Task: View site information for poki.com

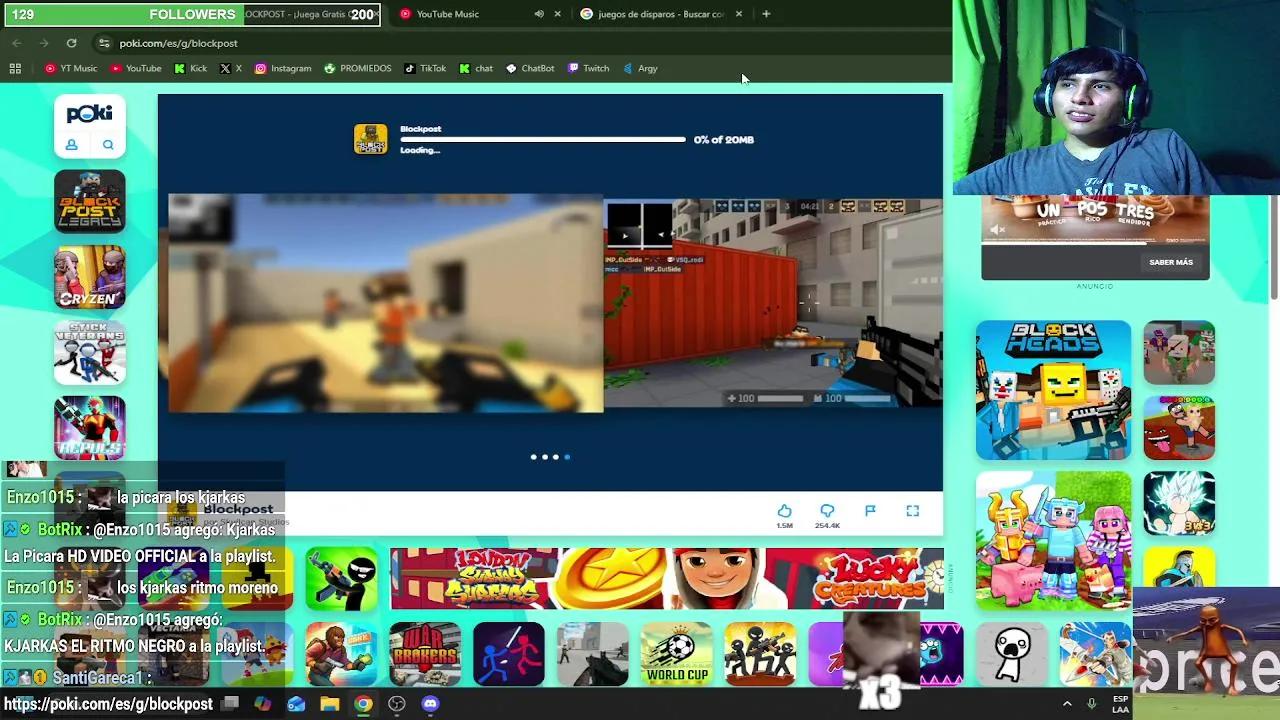Action: tap(104, 43)
